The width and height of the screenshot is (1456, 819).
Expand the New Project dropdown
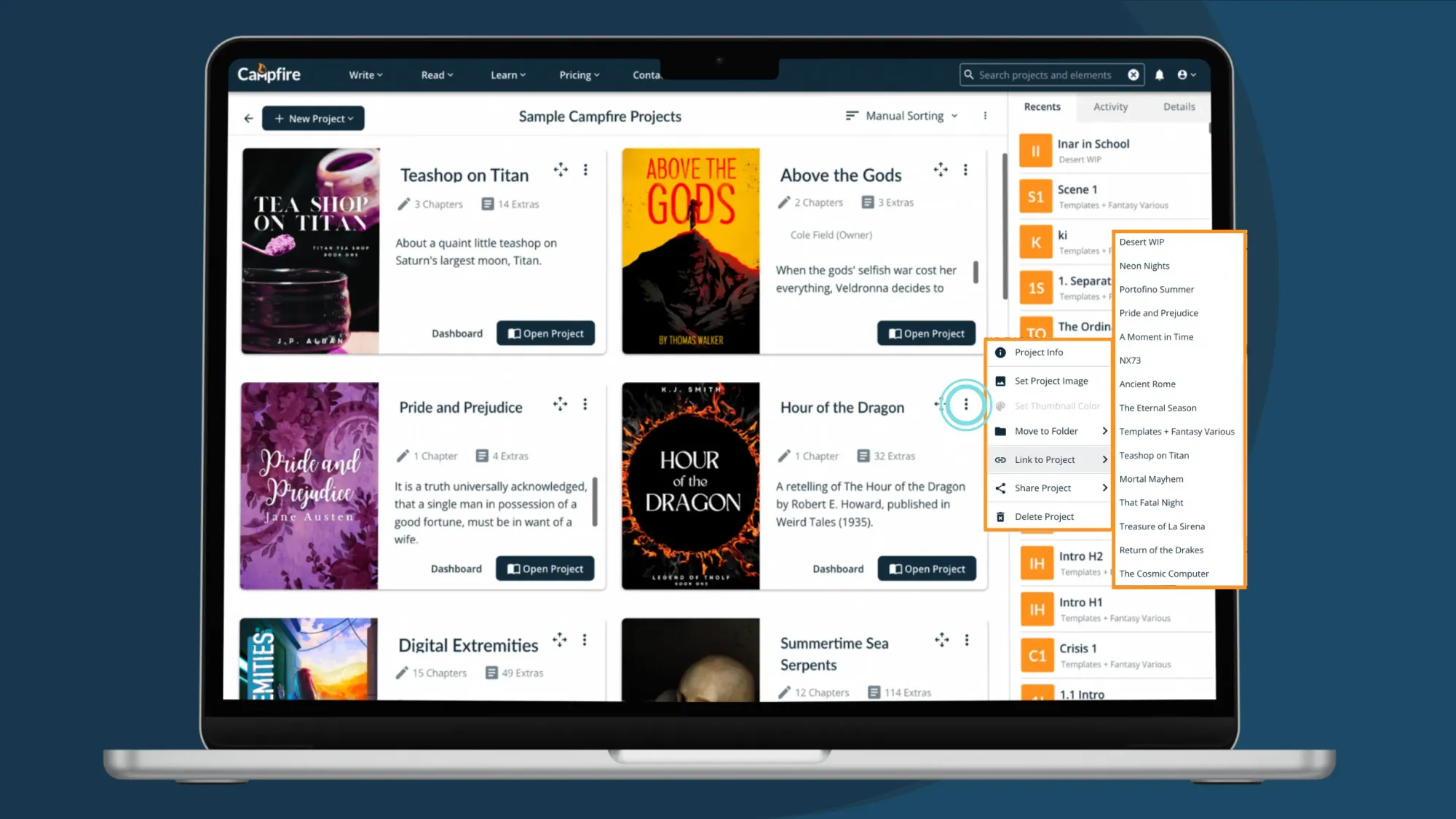[x=313, y=119]
